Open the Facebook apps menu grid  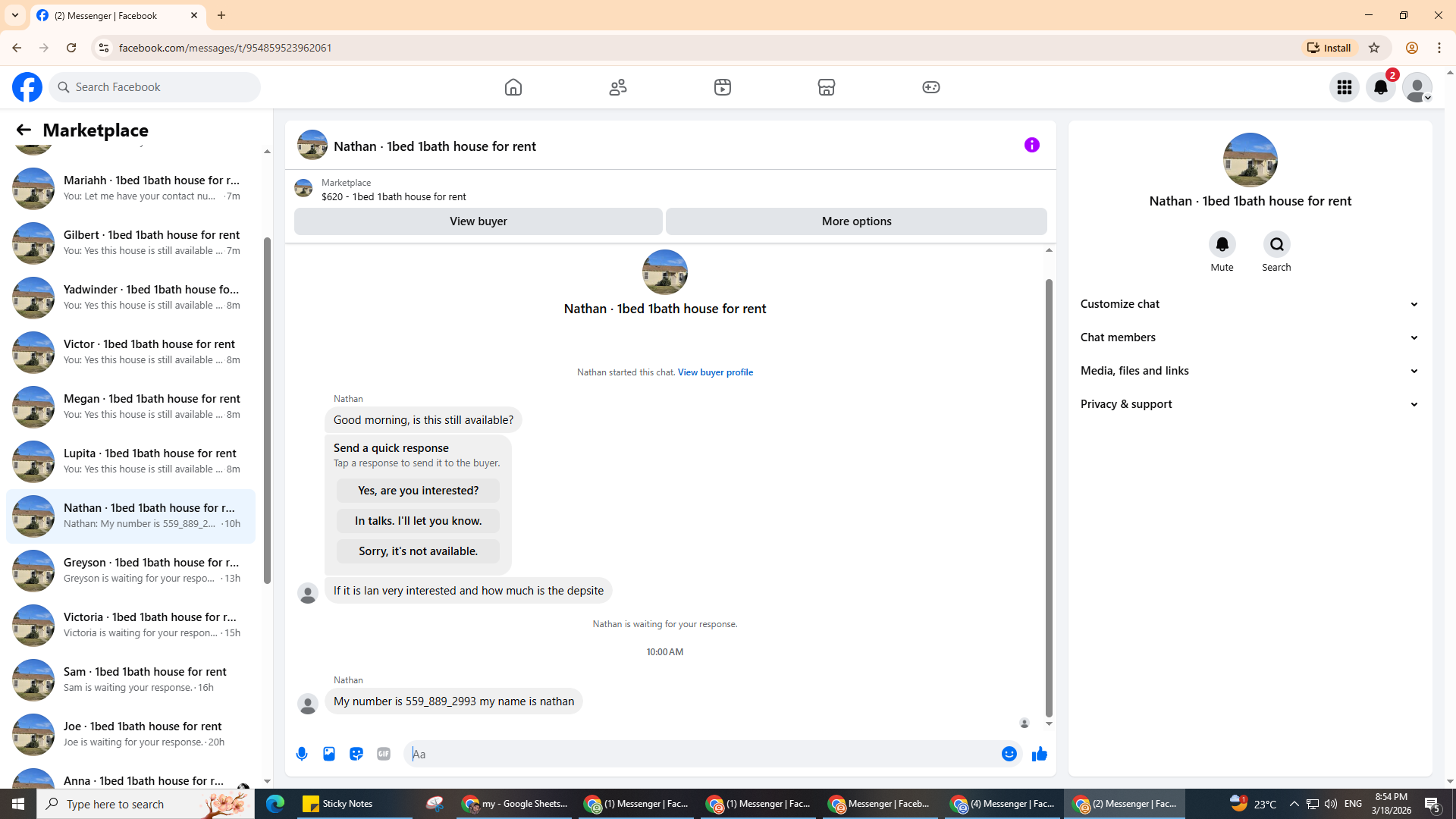[x=1344, y=87]
